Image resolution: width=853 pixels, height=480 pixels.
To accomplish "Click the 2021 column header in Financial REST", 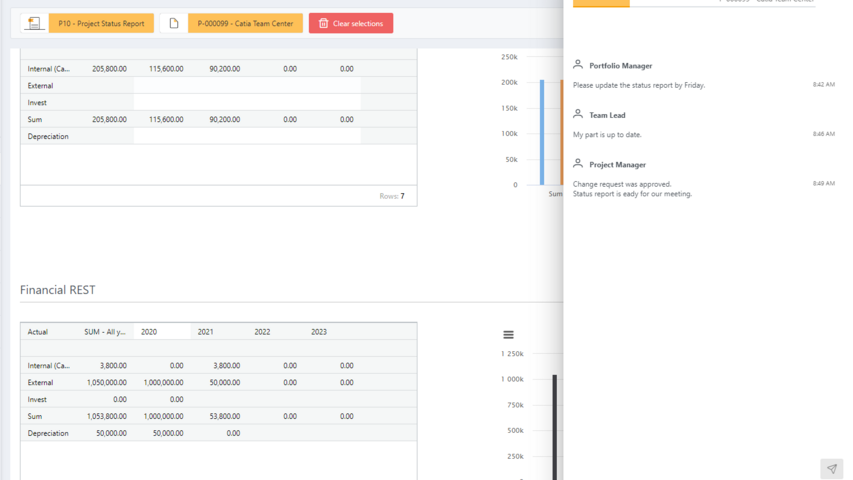I will click(205, 332).
